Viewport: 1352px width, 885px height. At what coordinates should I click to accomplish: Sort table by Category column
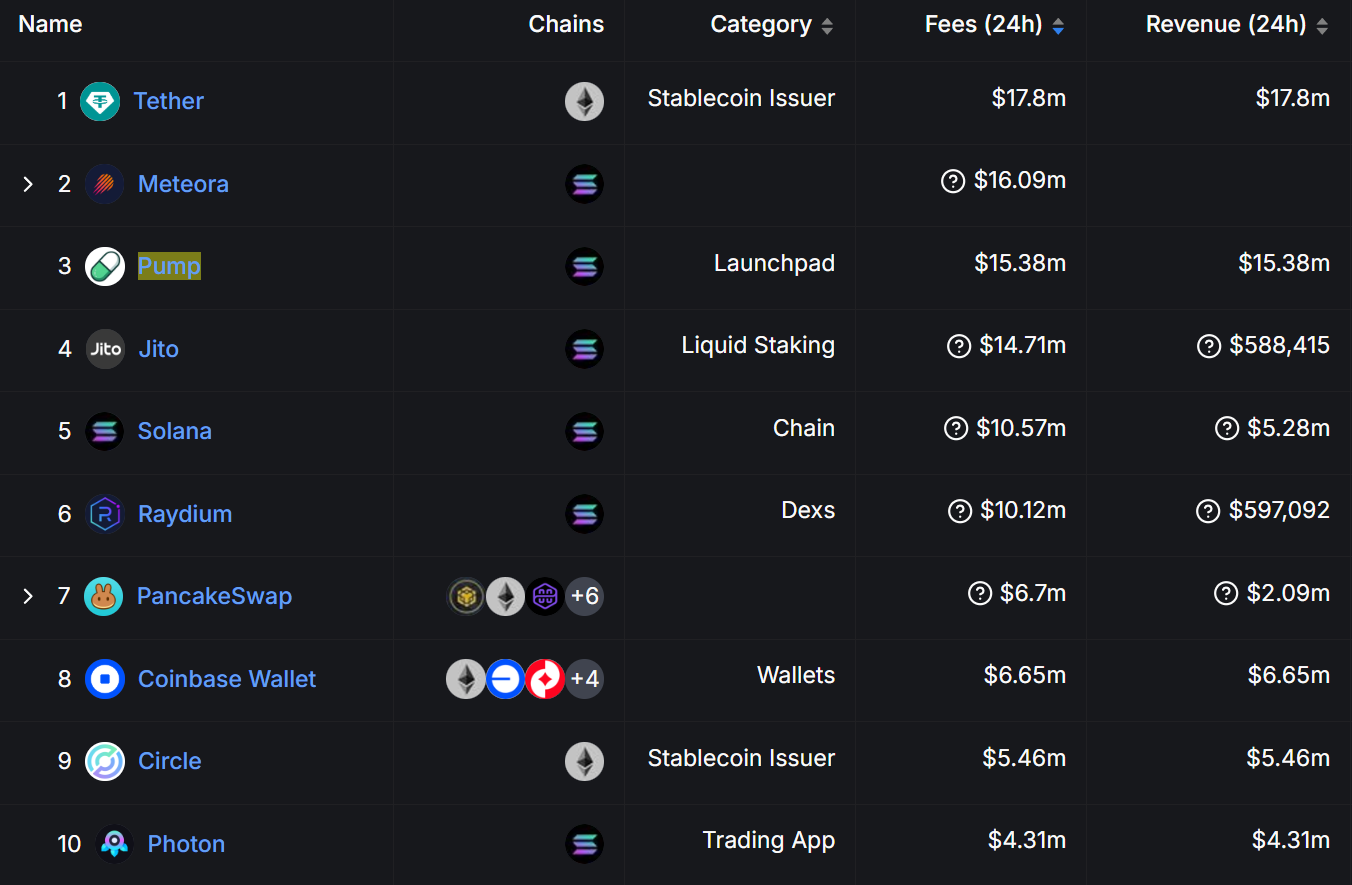click(827, 27)
